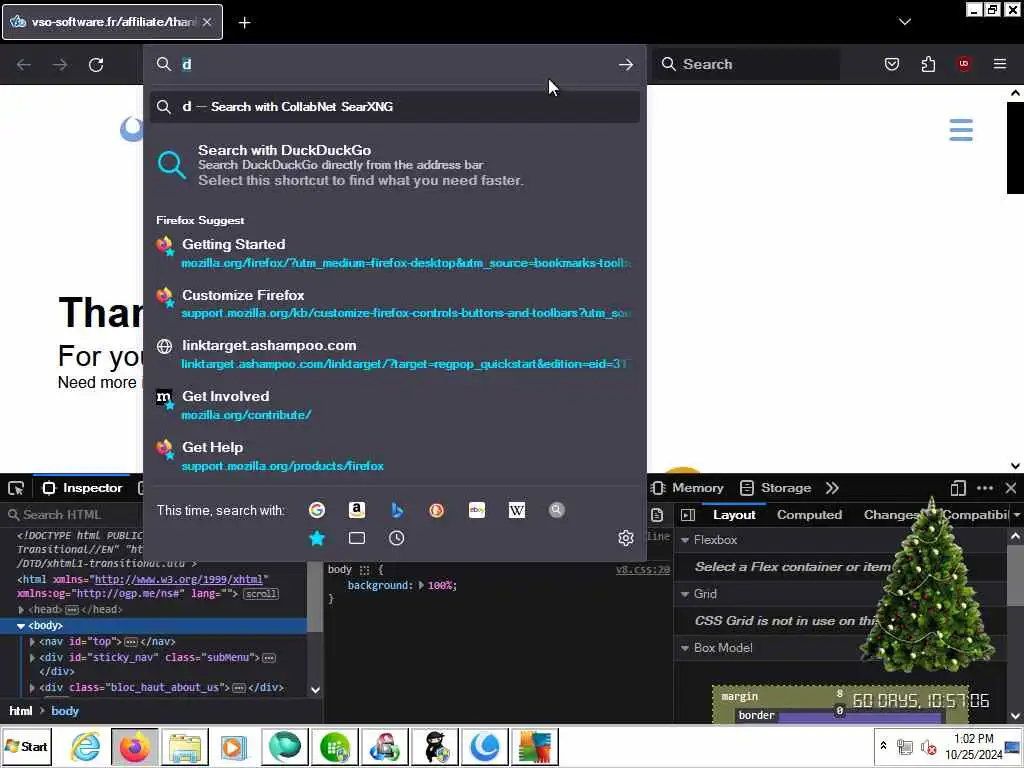Expand the head element node
Screen dimensions: 1024x768
click(21, 610)
